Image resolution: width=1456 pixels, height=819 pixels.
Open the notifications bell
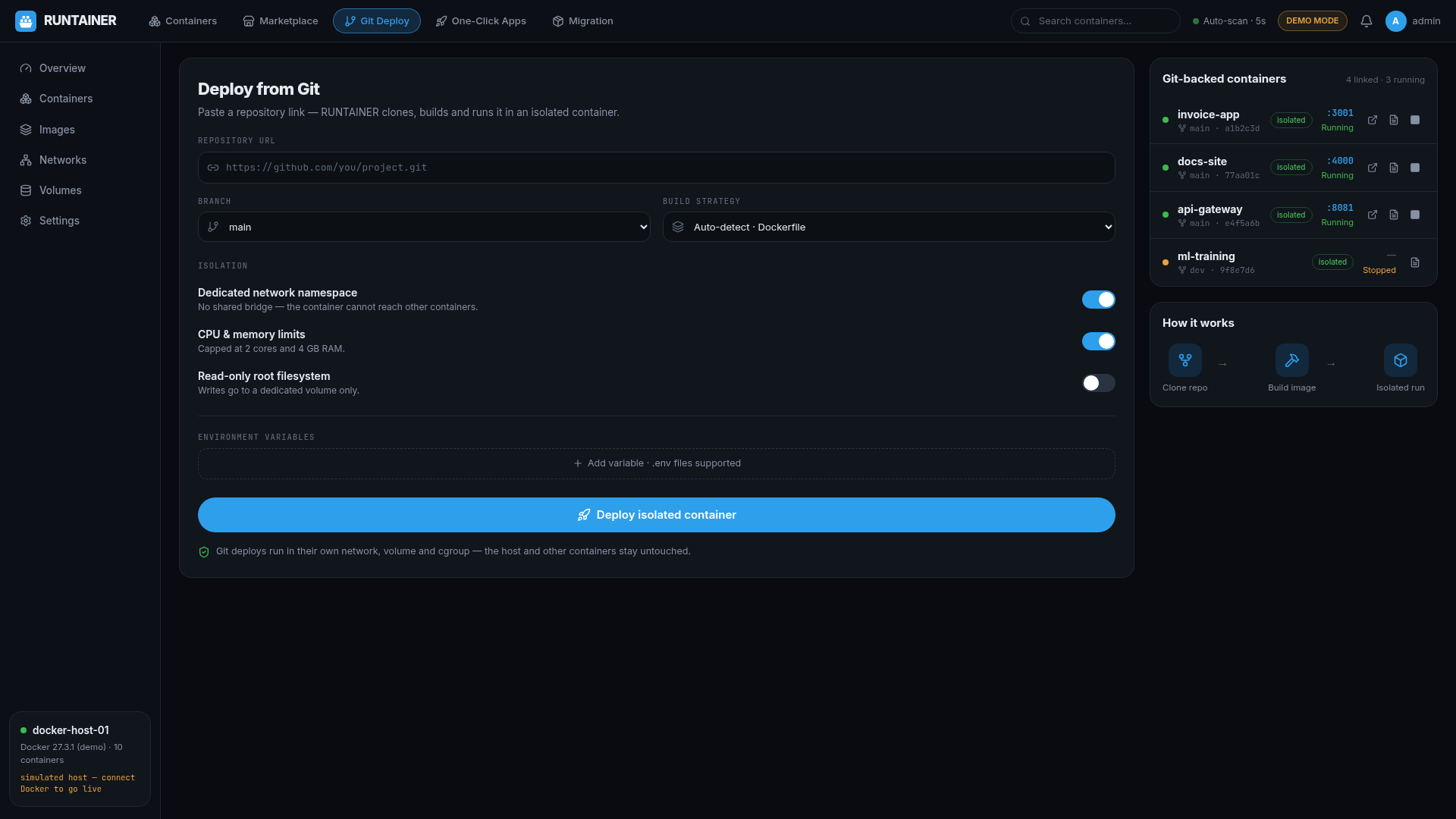1367,21
